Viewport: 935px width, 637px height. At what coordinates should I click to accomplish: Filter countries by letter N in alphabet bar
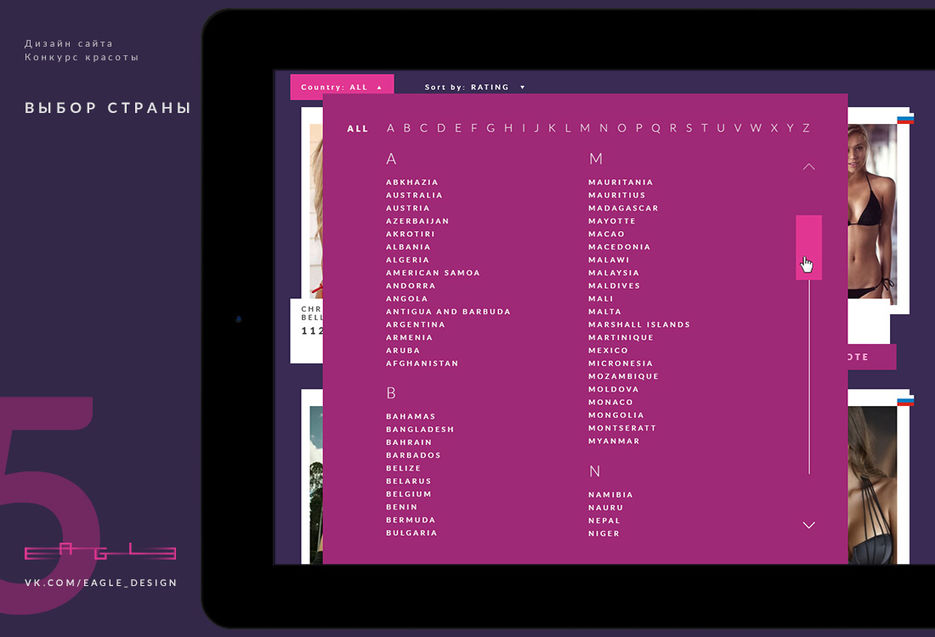[603, 128]
